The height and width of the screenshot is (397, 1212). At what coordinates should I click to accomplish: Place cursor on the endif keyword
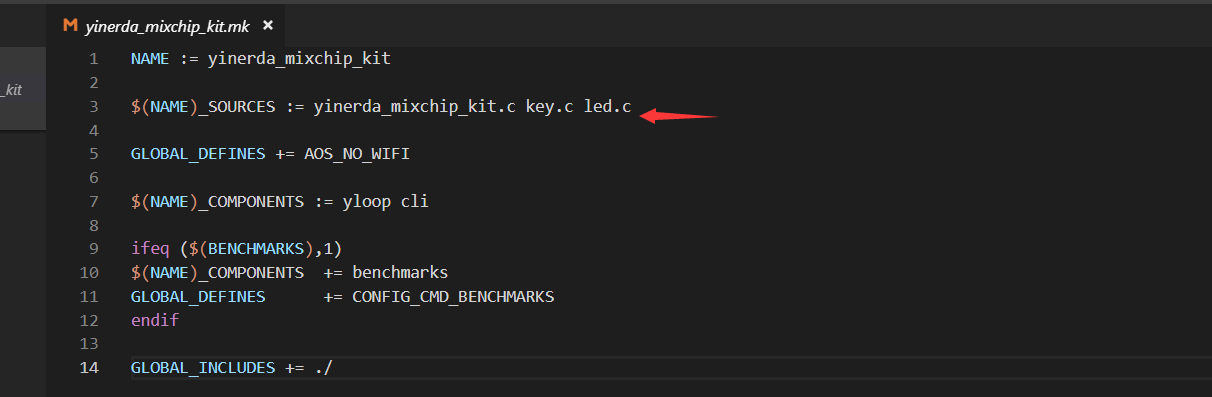pyautogui.click(x=155, y=321)
